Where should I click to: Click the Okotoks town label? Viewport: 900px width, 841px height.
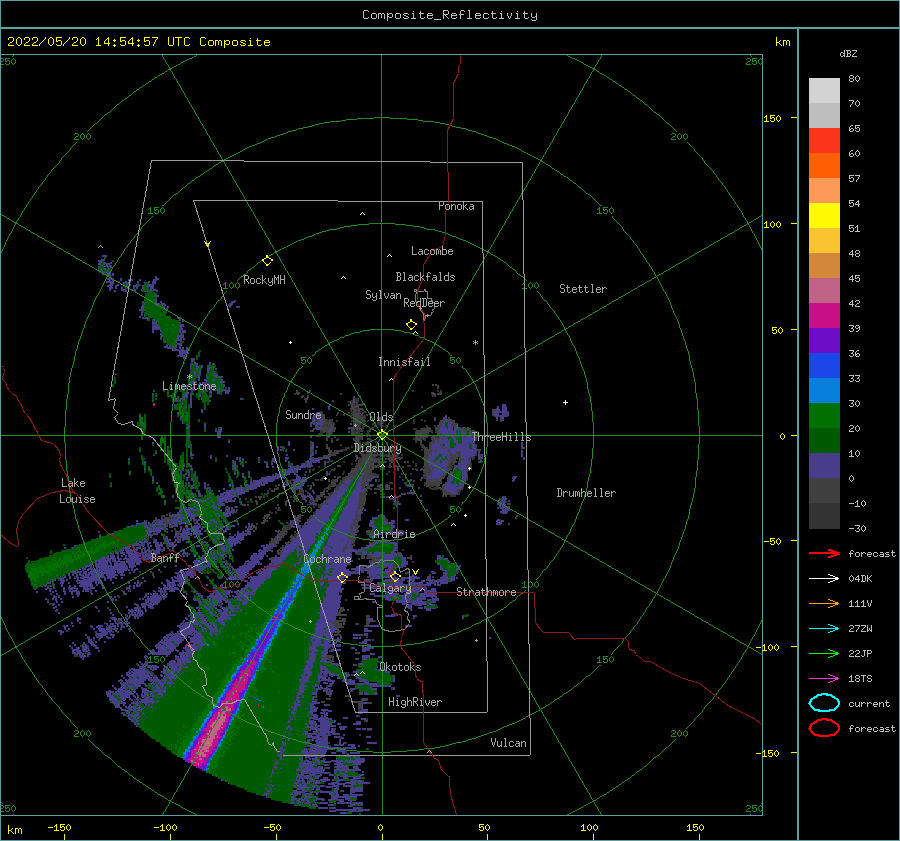click(400, 667)
